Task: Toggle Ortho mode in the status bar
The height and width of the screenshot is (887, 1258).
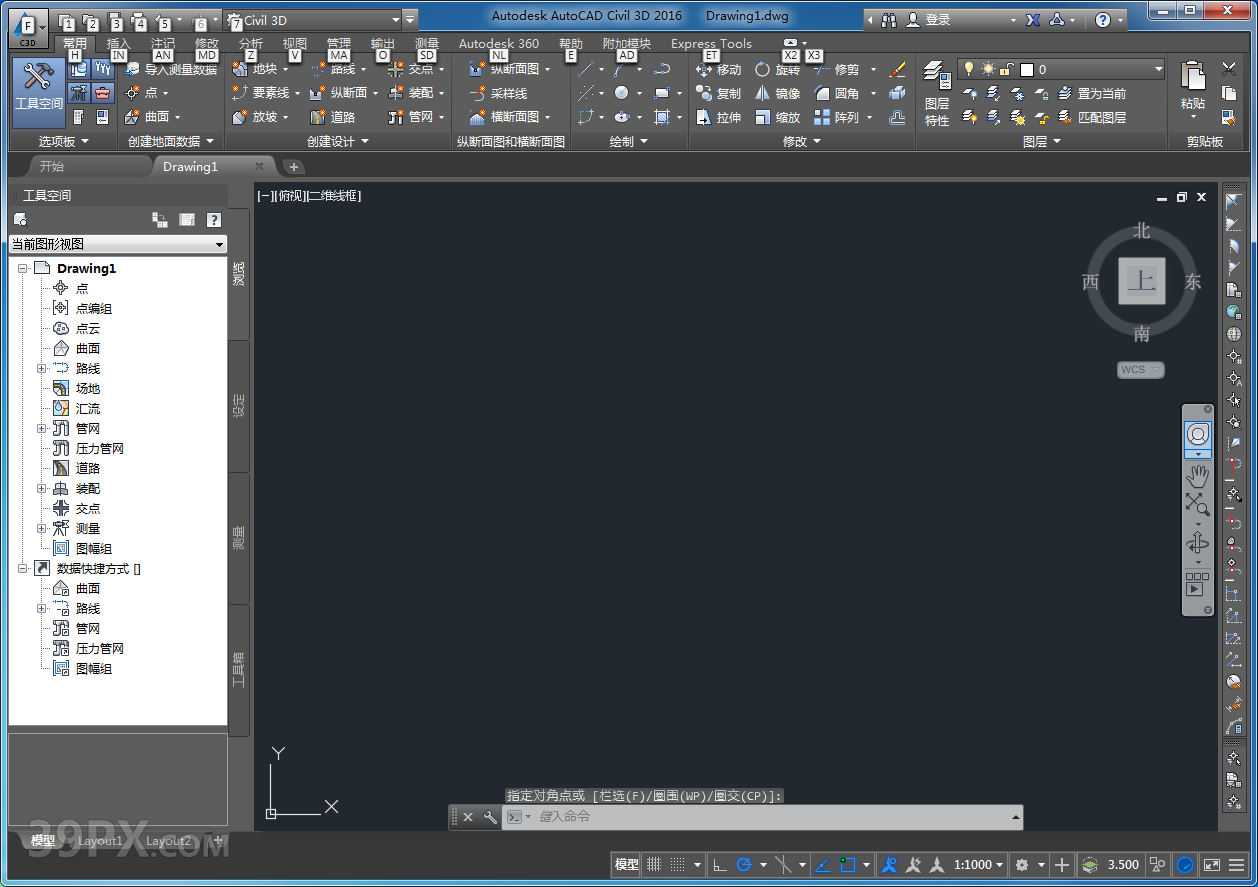Action: click(720, 864)
